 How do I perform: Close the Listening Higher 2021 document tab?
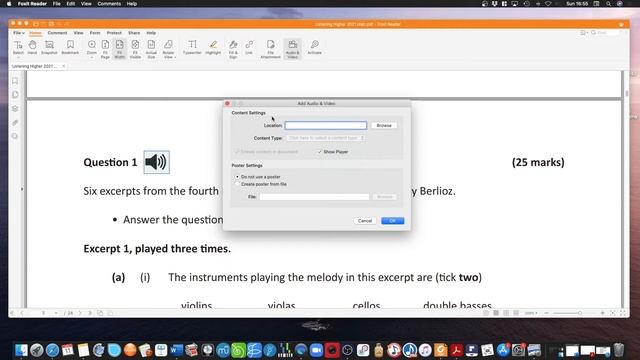(x=64, y=66)
